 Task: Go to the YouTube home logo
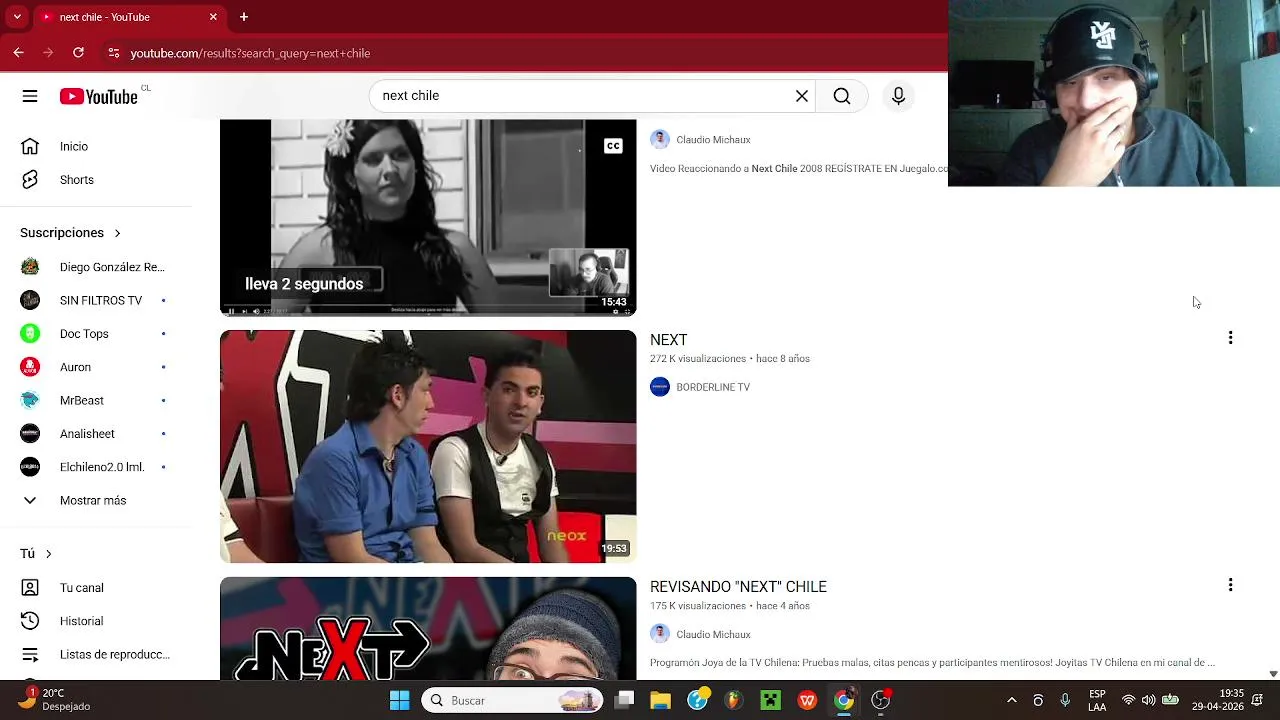click(x=98, y=96)
